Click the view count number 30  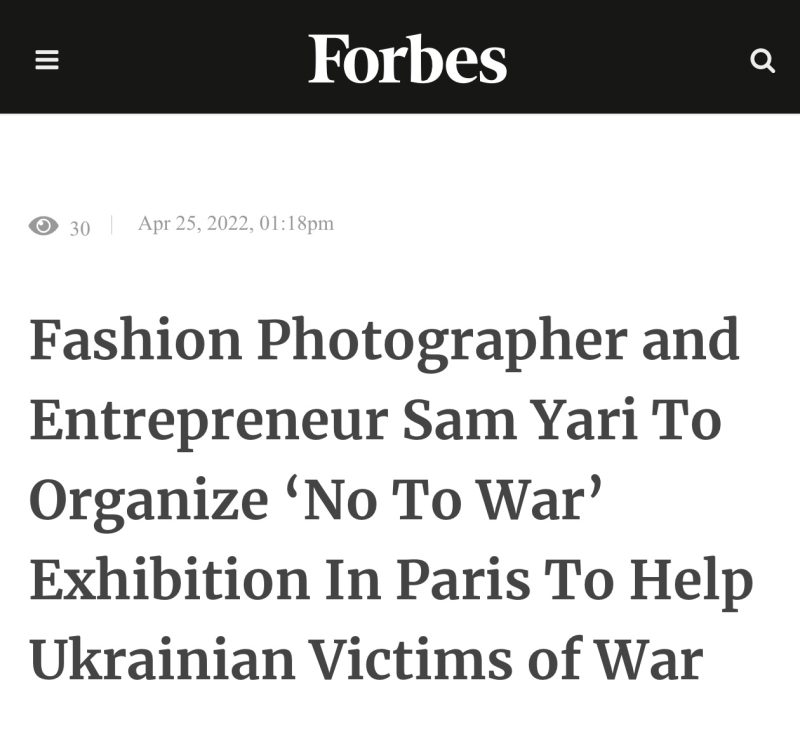click(x=80, y=228)
